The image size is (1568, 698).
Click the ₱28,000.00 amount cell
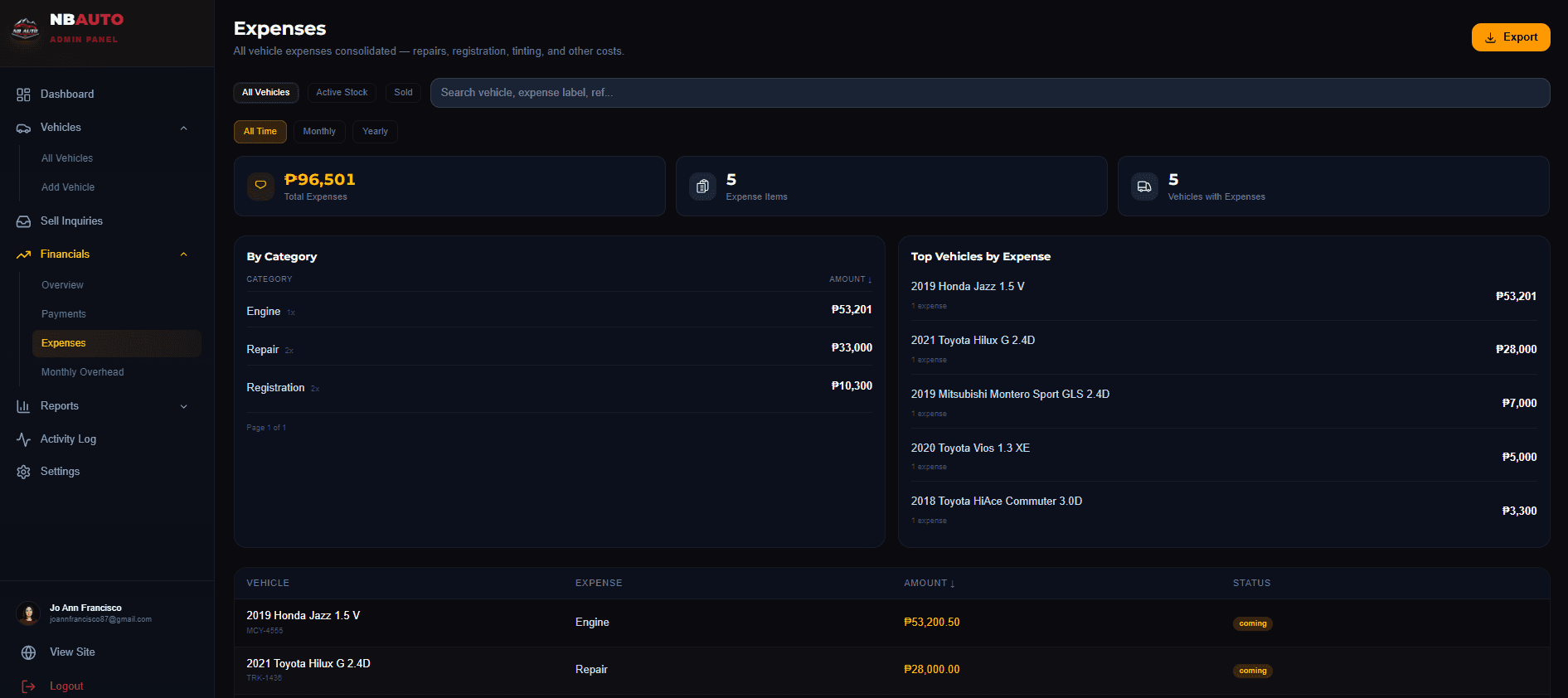pyautogui.click(x=932, y=670)
